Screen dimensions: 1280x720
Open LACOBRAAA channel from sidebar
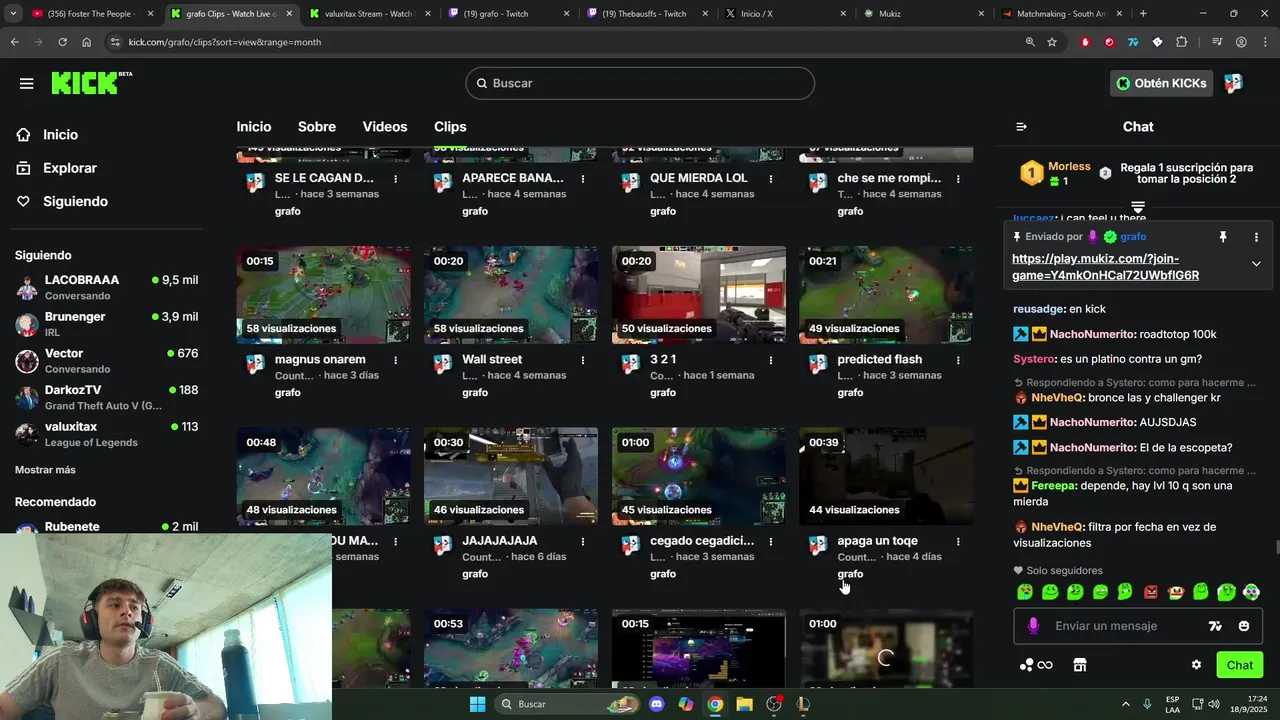pyautogui.click(x=106, y=288)
